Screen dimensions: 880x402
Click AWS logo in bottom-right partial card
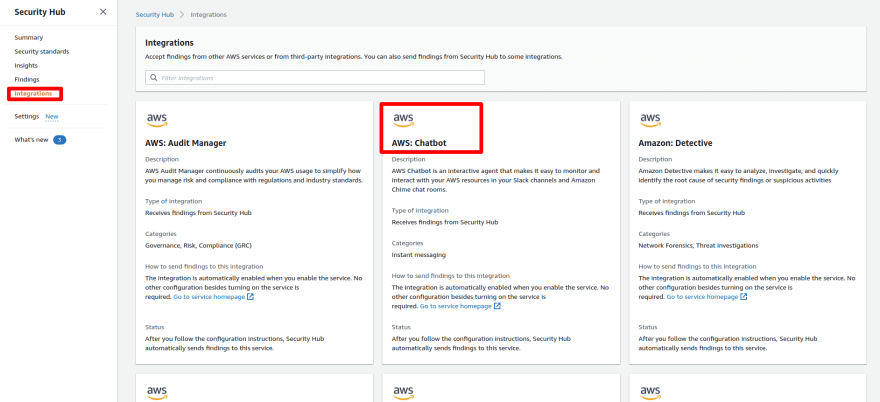(x=650, y=392)
